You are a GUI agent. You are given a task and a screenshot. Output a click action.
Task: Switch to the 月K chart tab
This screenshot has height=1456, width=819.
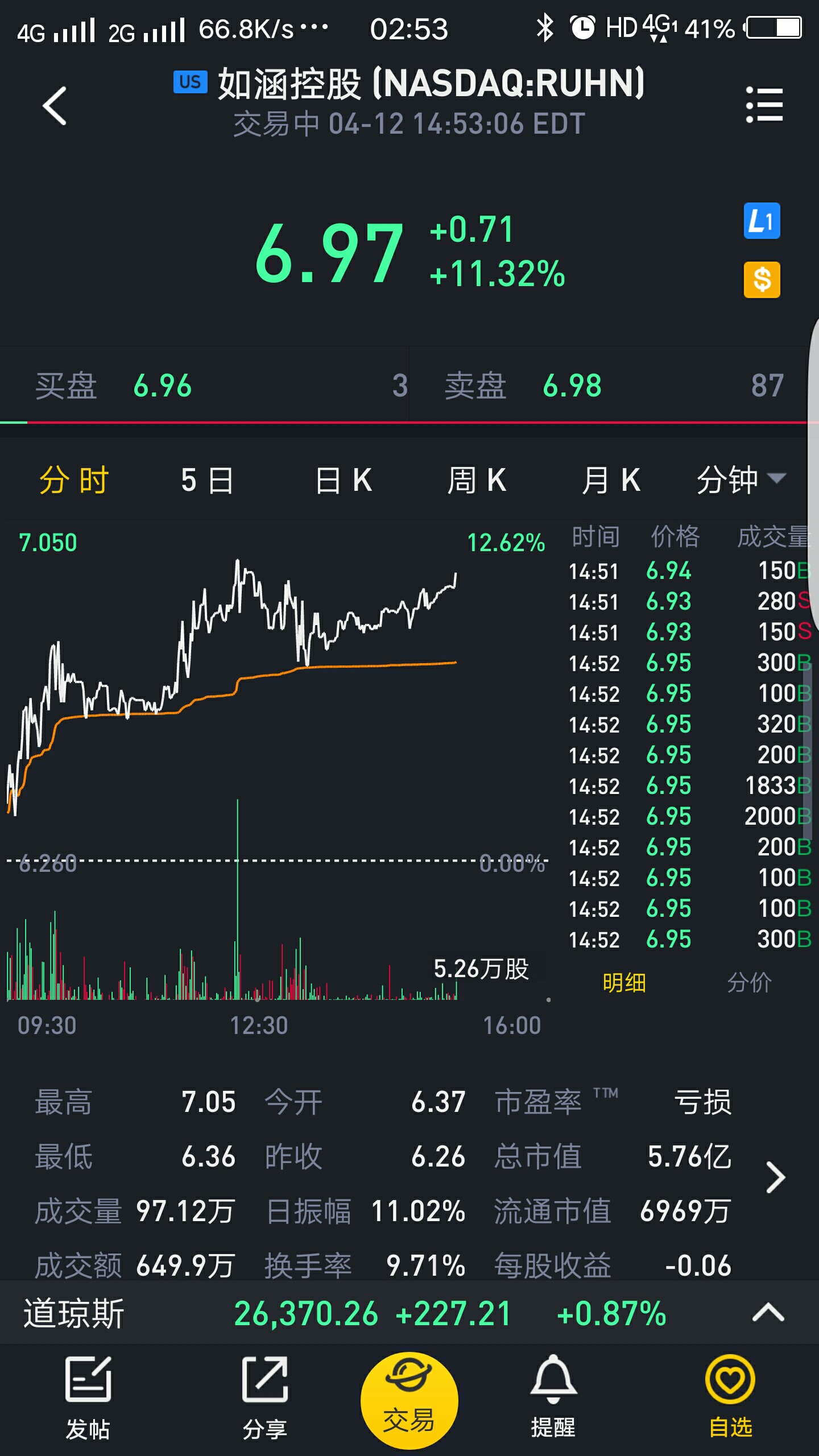coord(611,480)
